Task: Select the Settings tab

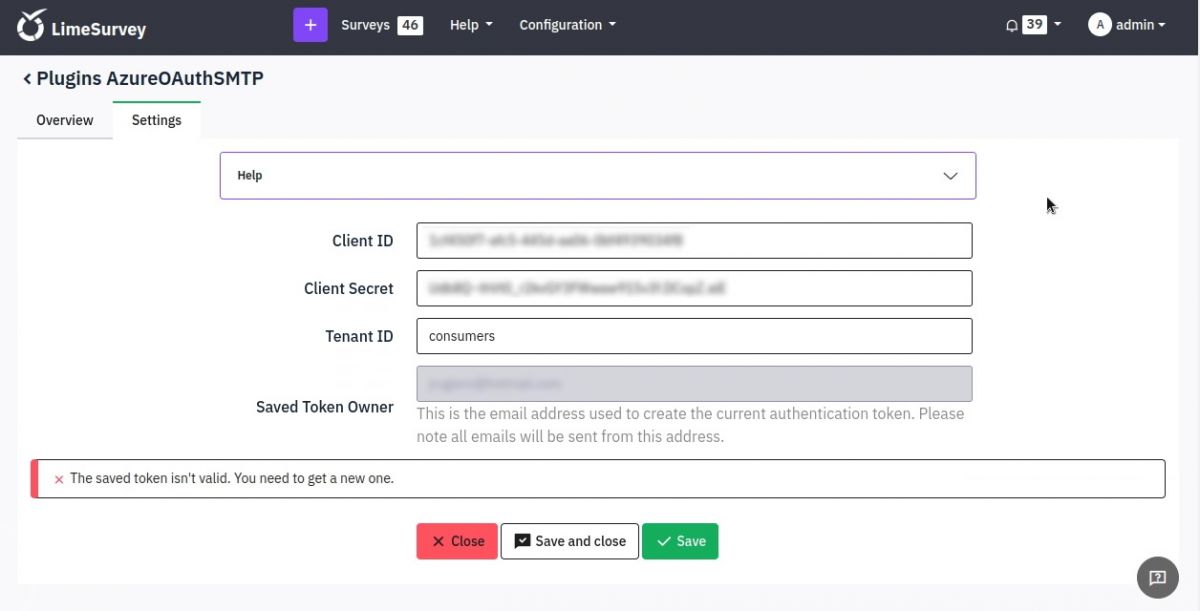Action: [156, 119]
